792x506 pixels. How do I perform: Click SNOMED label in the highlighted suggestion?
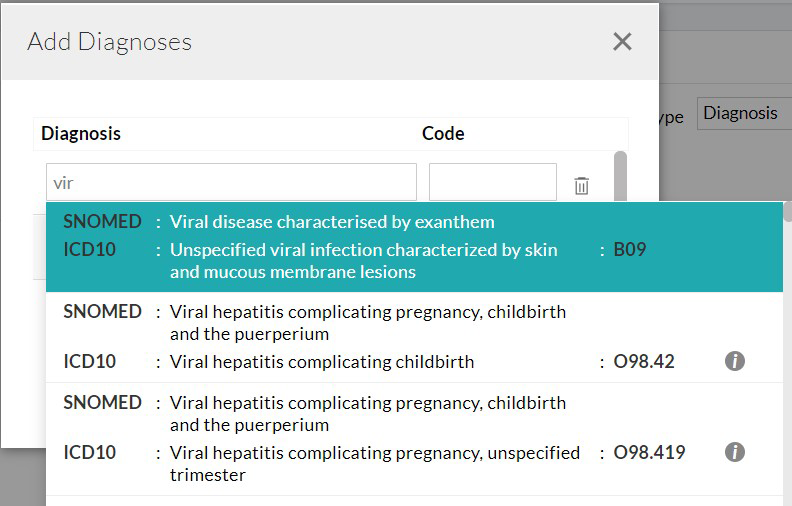pyautogui.click(x=102, y=221)
